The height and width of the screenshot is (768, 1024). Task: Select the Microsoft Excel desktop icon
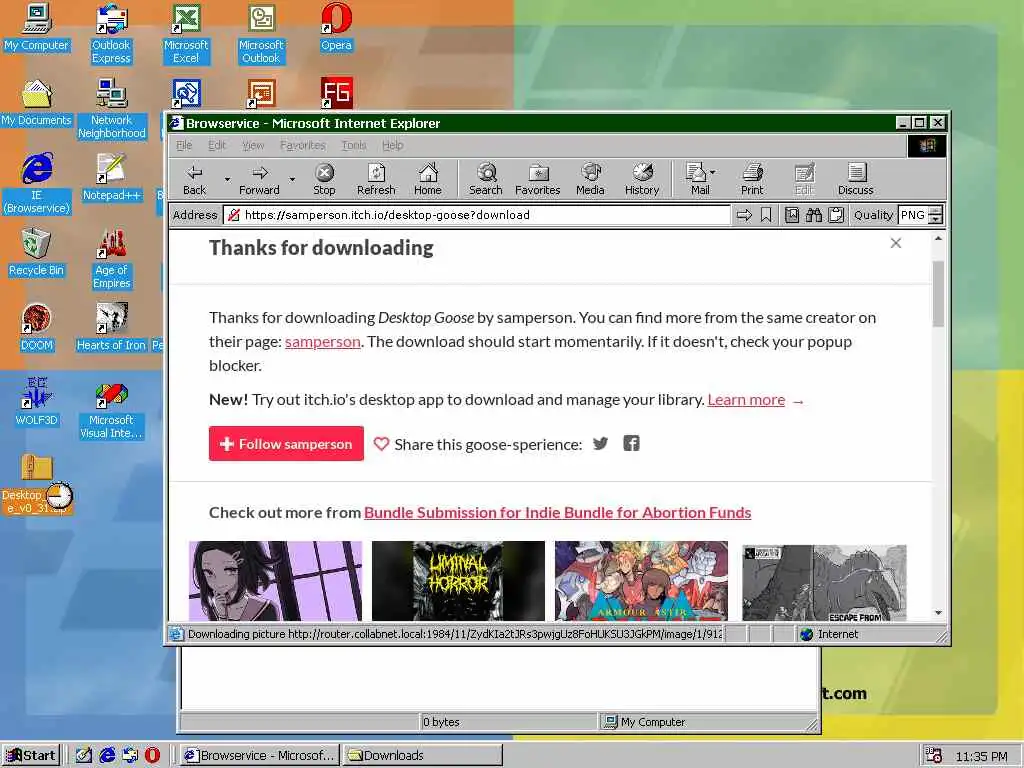[x=186, y=34]
